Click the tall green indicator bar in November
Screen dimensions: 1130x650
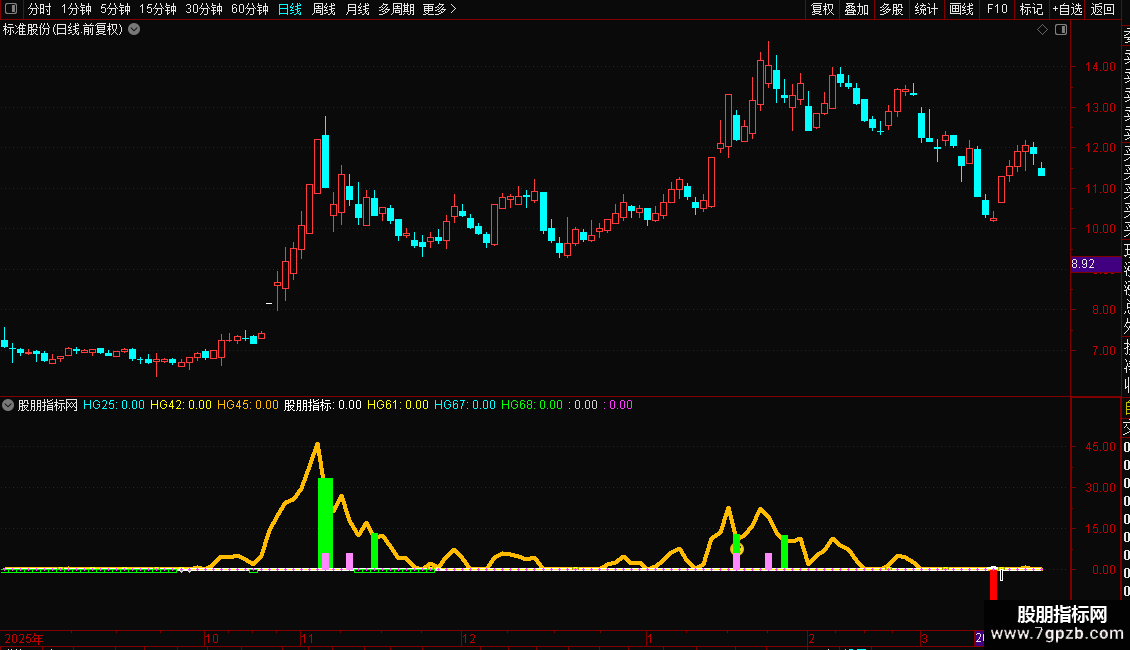pyautogui.click(x=325, y=522)
